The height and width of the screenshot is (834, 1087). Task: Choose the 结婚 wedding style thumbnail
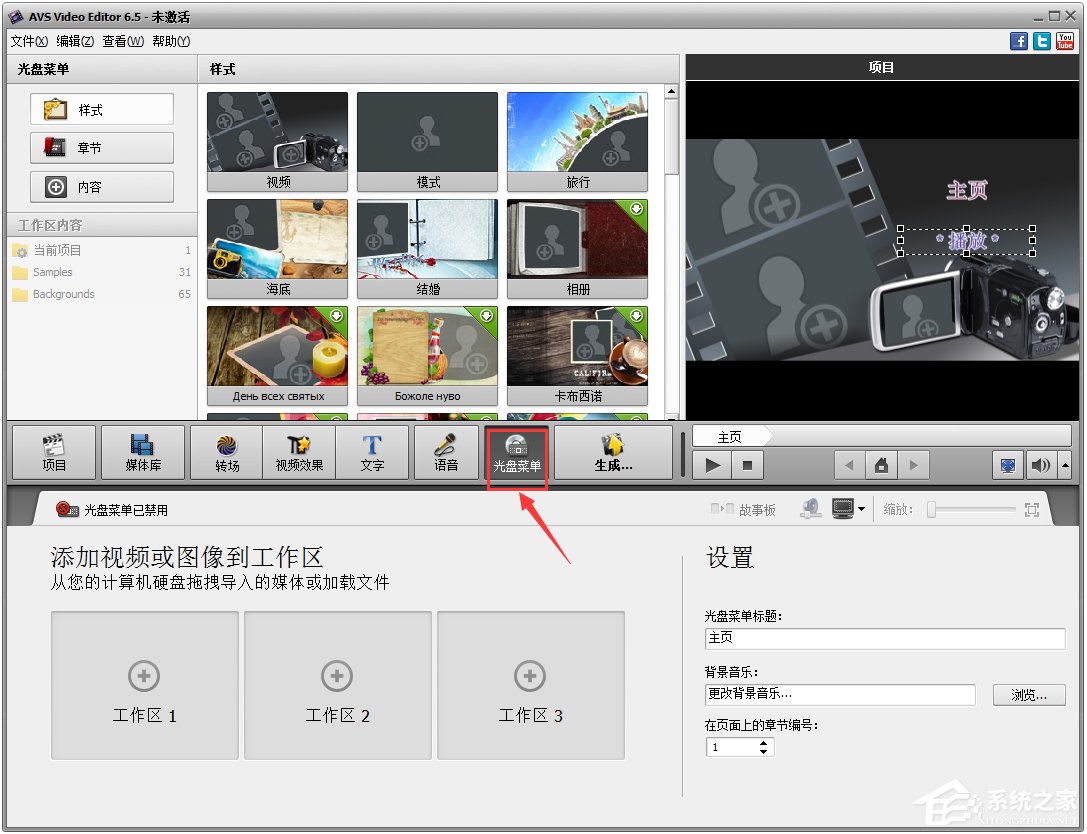(428, 249)
